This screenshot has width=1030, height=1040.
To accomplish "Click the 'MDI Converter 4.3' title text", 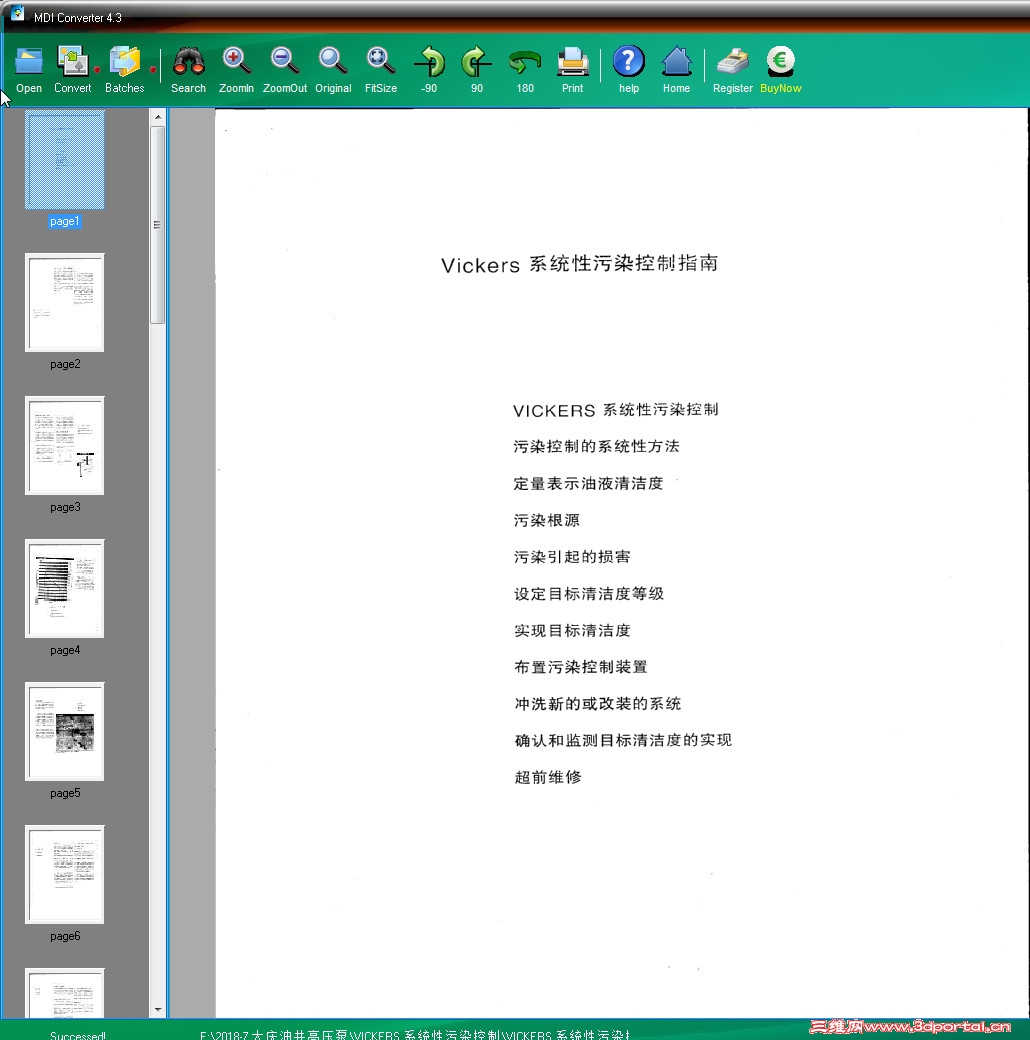I will point(78,18).
